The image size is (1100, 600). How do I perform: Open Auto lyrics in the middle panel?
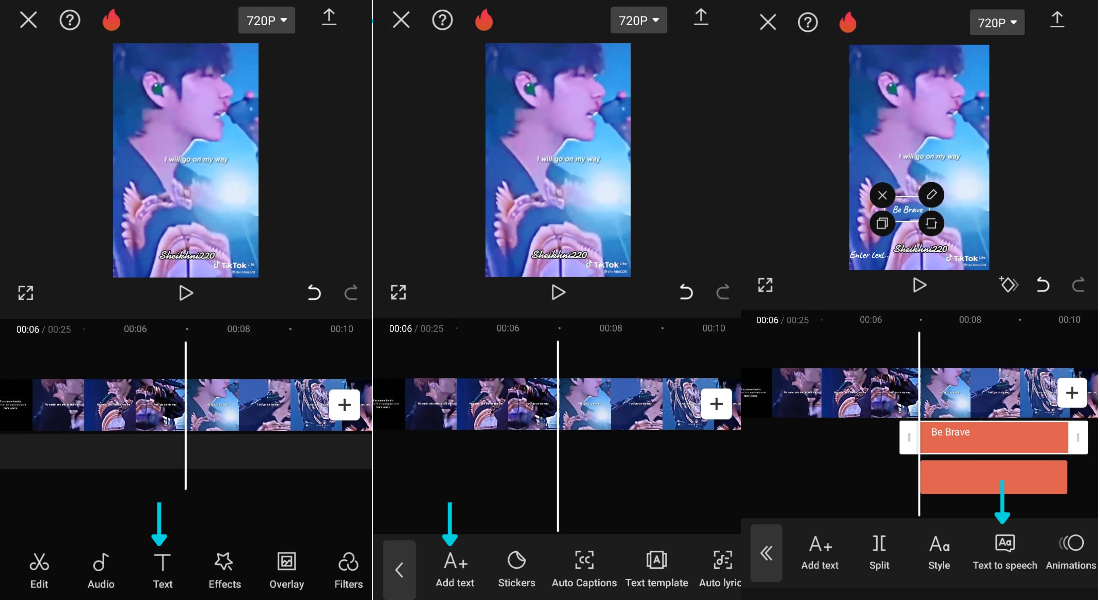[x=720, y=569]
